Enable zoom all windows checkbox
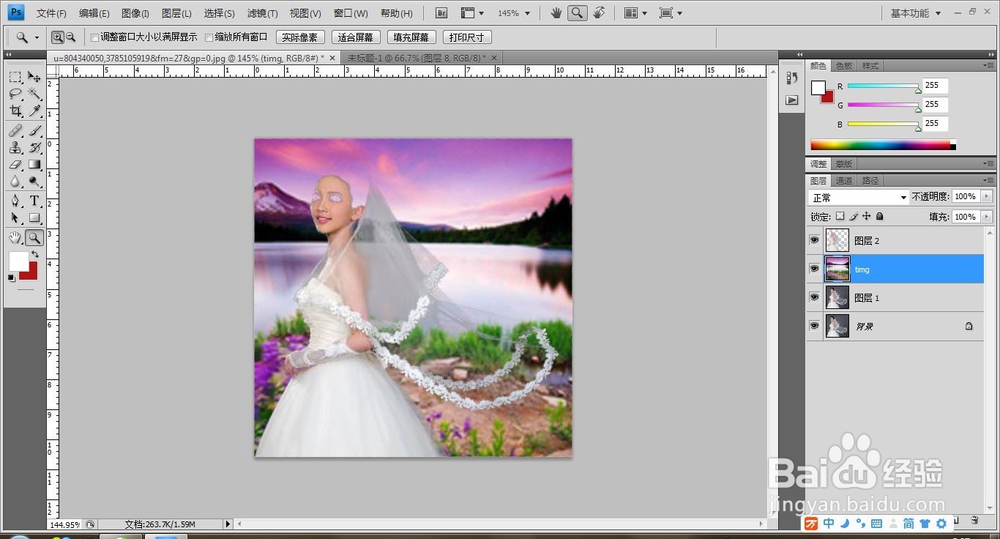 (x=209, y=38)
